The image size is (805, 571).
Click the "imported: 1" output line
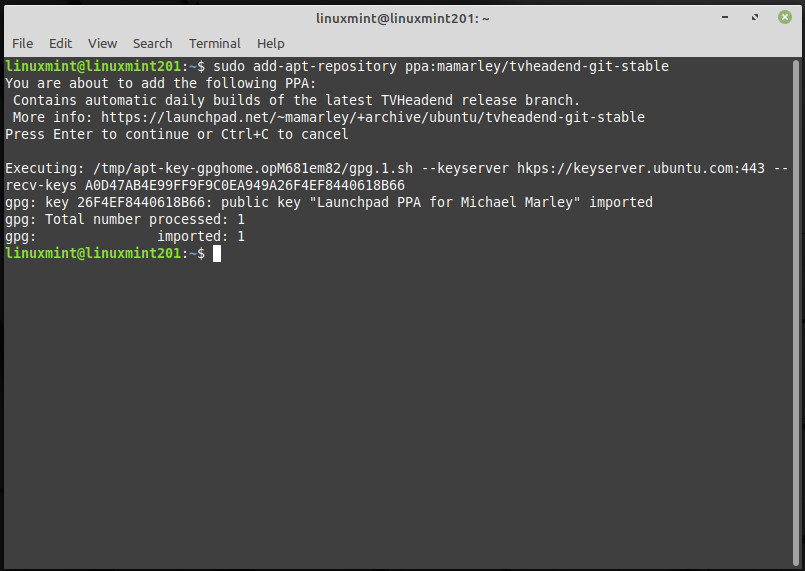pyautogui.click(x=200, y=236)
